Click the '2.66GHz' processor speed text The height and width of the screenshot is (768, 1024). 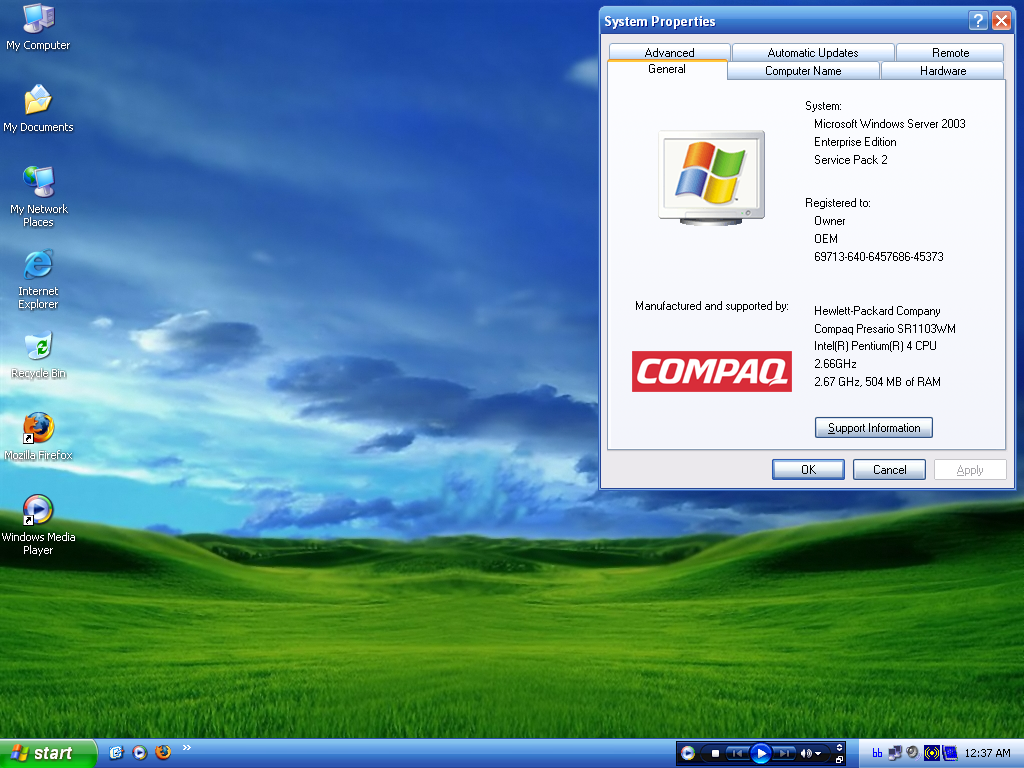pos(835,364)
